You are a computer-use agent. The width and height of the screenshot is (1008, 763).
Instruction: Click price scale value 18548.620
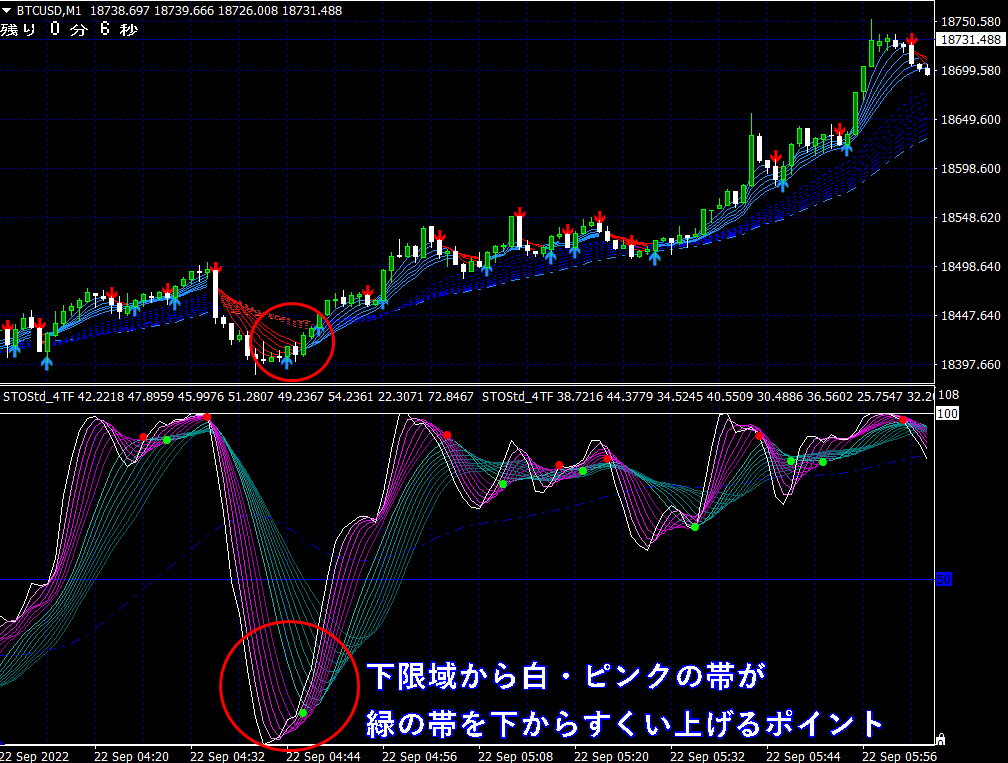pos(971,218)
